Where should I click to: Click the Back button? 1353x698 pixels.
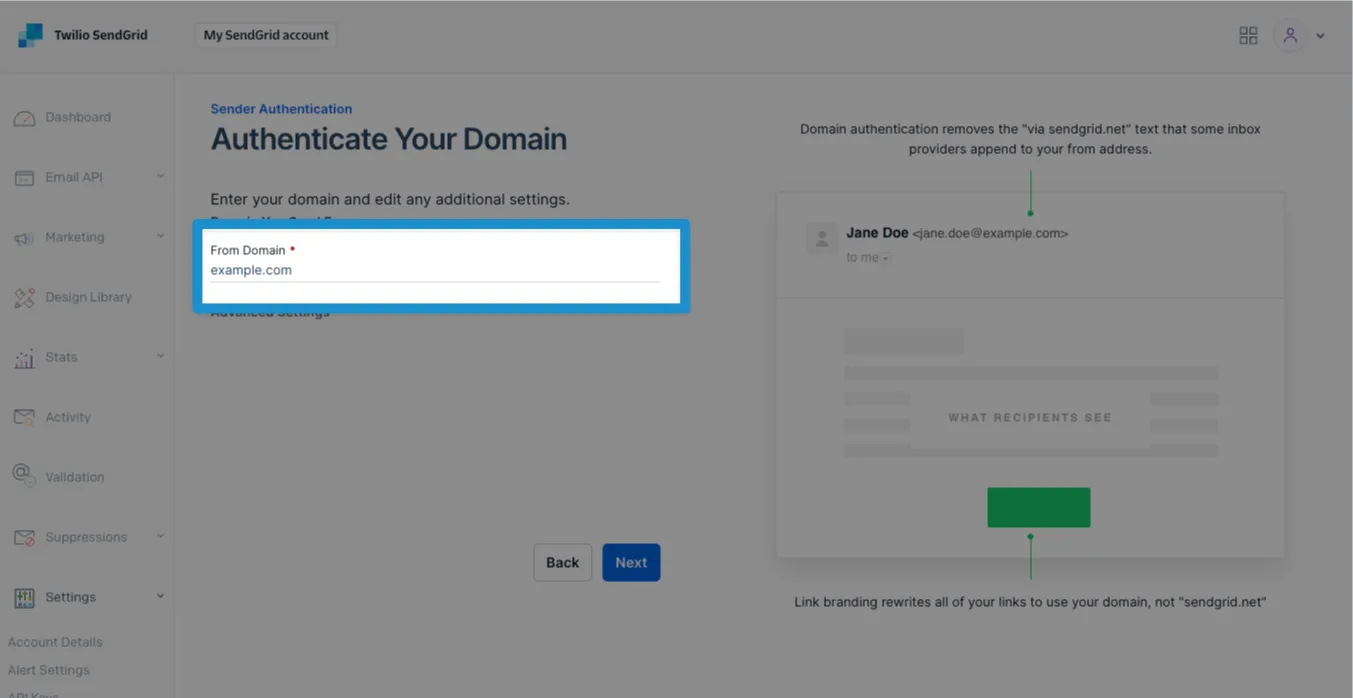tap(562, 562)
